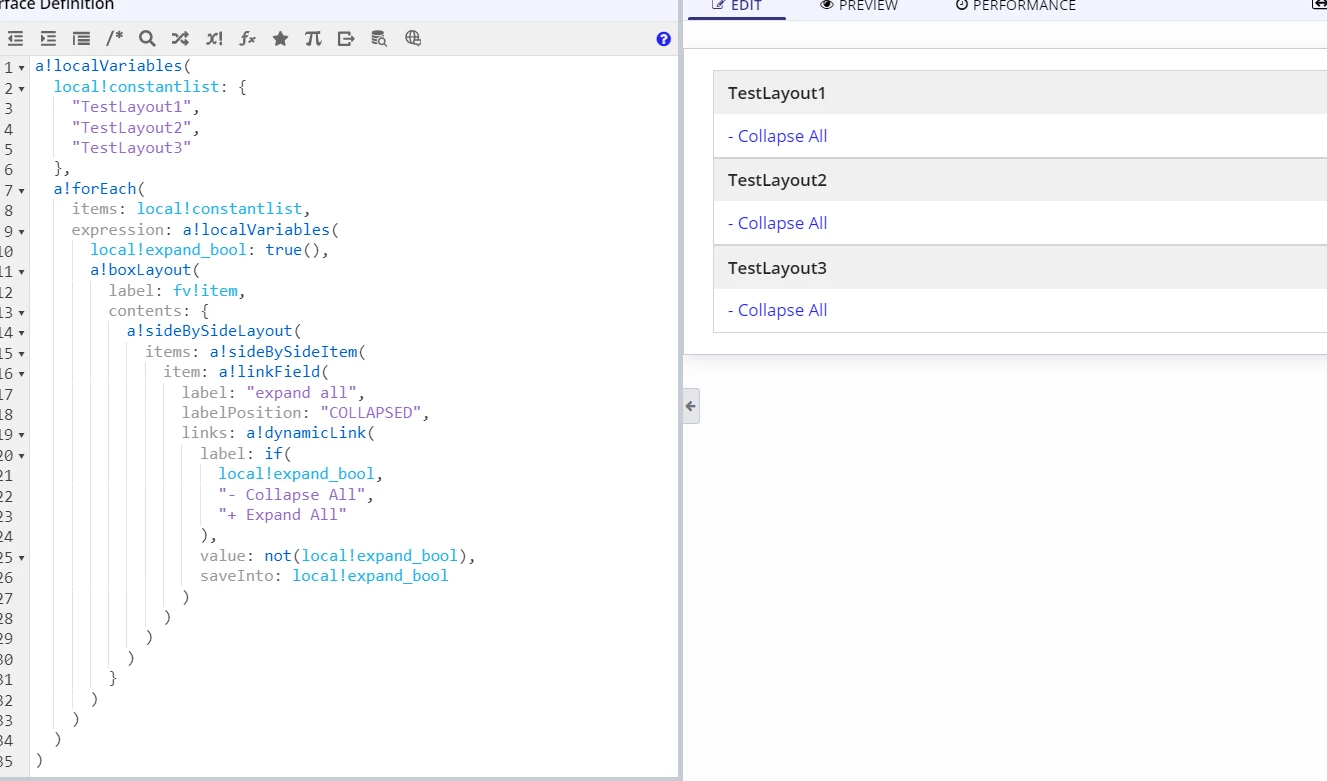Click the globe toolbar icon
Viewport: 1327px width, 781px height.
pos(413,39)
